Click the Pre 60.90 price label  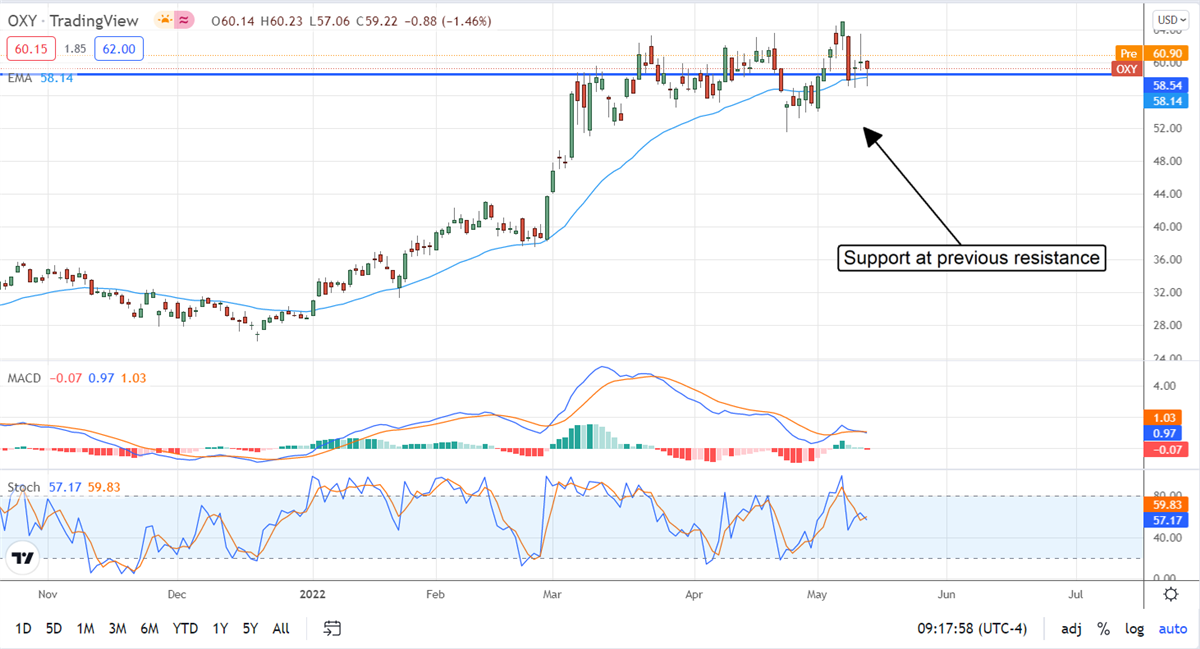tap(1152, 53)
